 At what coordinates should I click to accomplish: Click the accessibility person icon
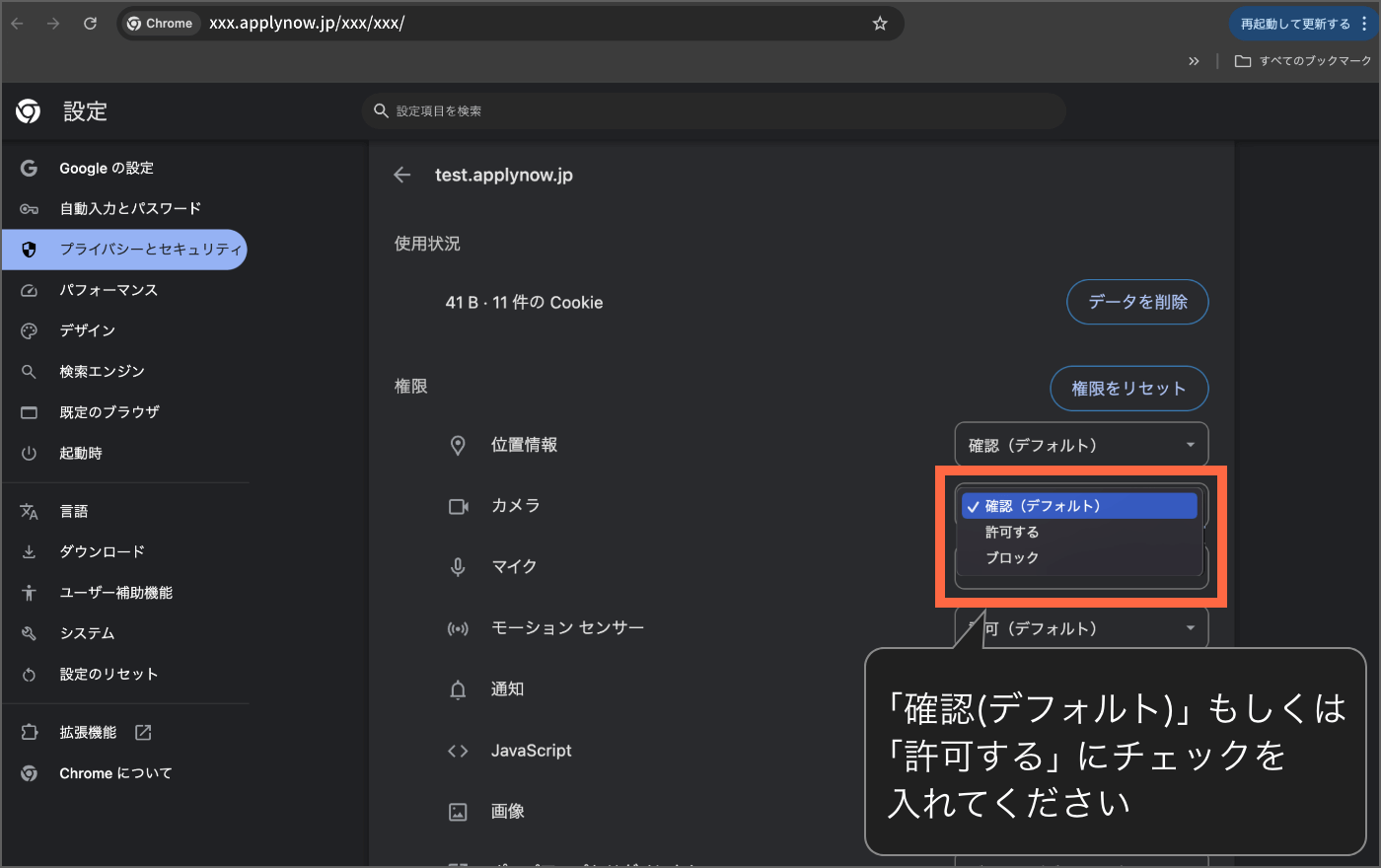click(29, 593)
